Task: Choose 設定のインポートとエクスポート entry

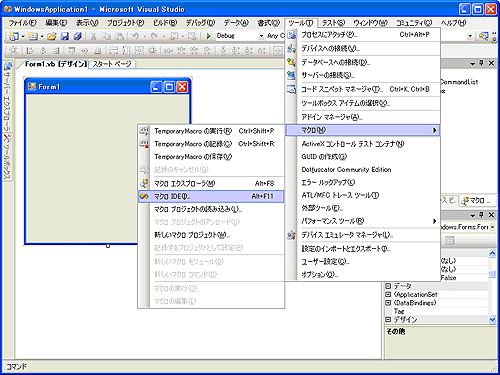Action: point(363,249)
